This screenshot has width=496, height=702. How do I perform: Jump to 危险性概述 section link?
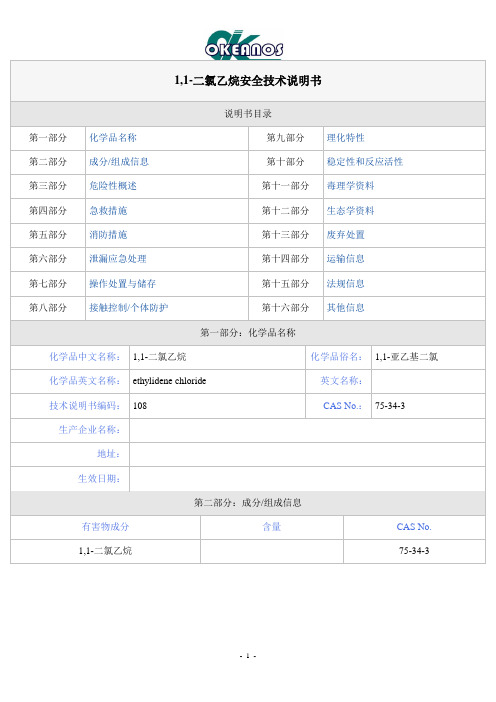pos(113,186)
